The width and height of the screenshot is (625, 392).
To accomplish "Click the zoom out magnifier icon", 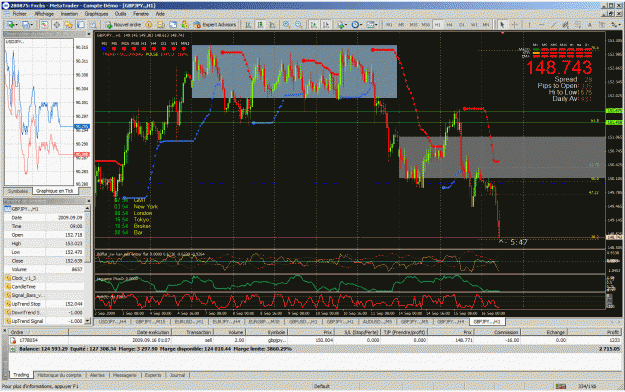I will click(x=299, y=25).
